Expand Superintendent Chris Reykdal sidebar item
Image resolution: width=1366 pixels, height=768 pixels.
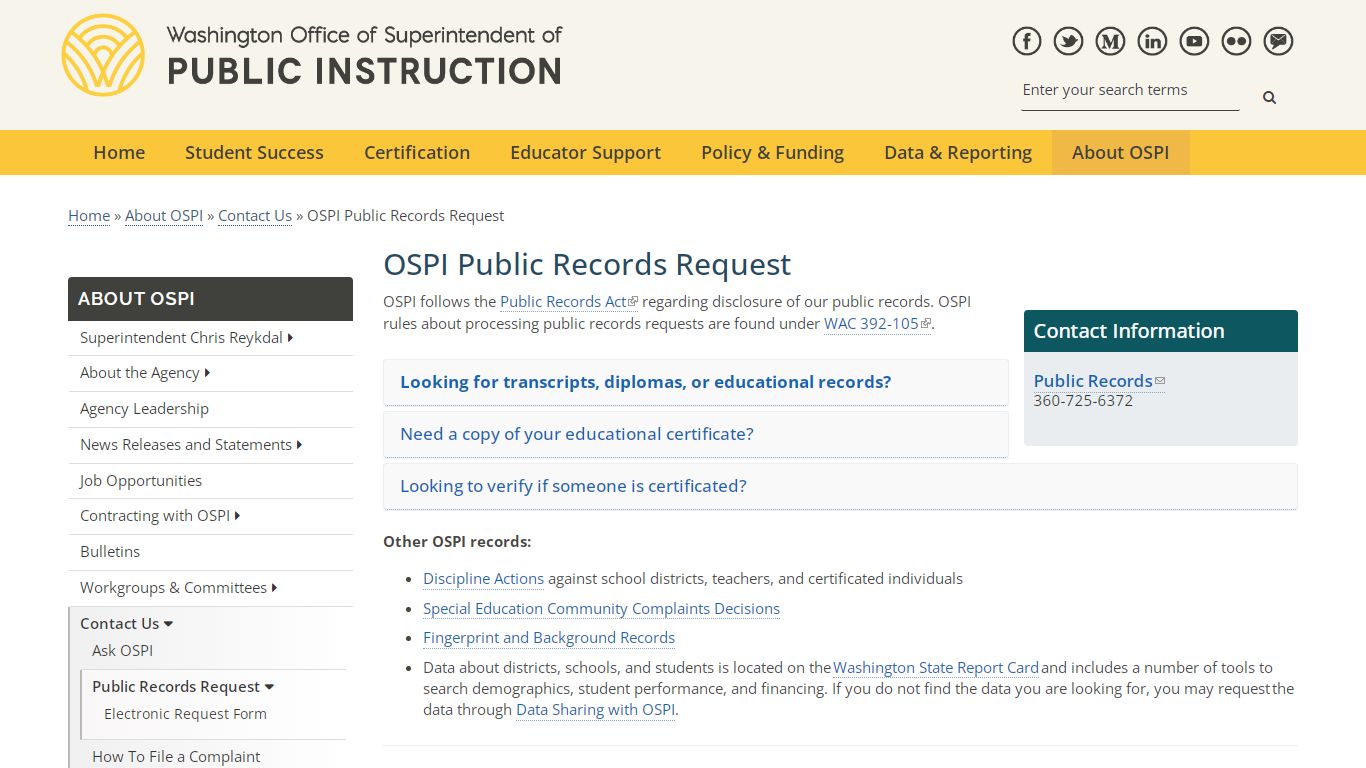pos(210,338)
